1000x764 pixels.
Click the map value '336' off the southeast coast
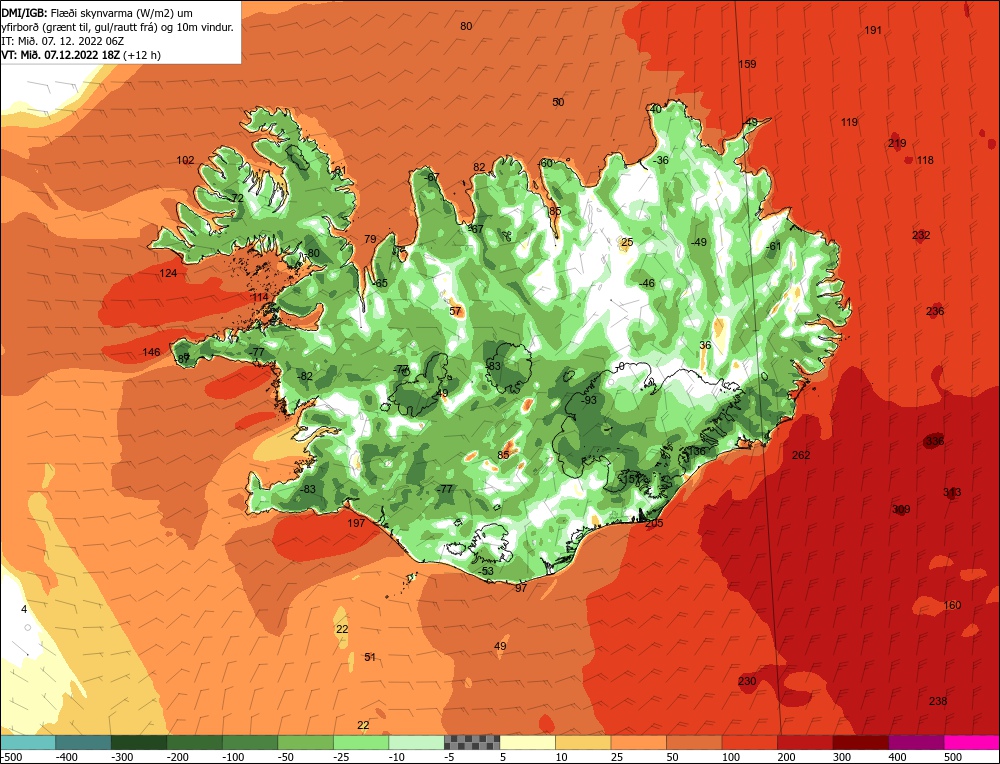pyautogui.click(x=935, y=441)
